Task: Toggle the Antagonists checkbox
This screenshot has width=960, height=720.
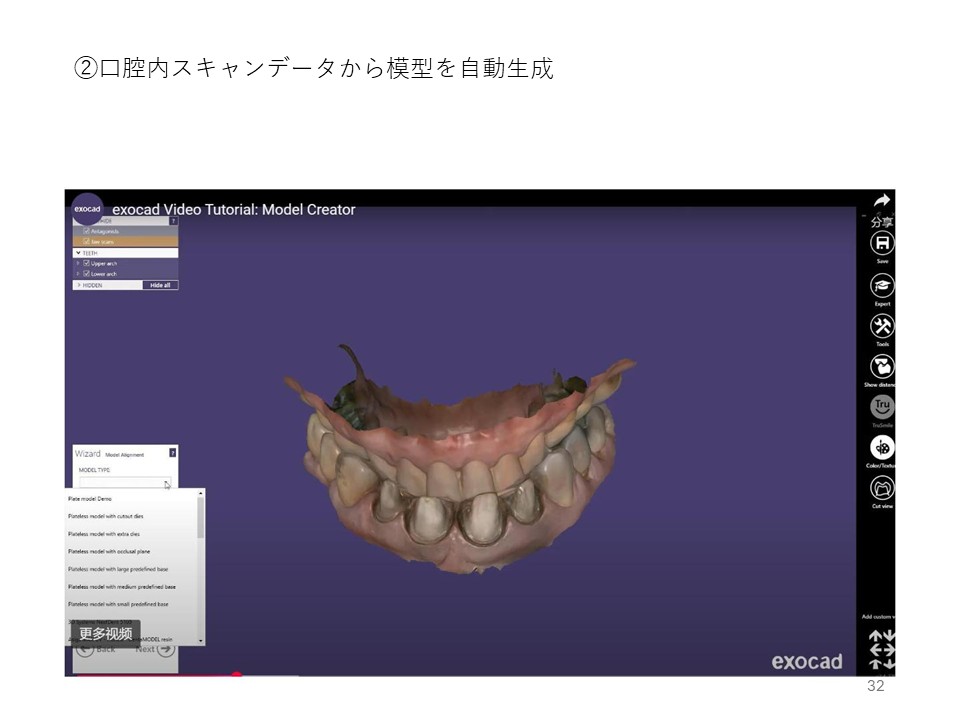Action: pos(87,231)
